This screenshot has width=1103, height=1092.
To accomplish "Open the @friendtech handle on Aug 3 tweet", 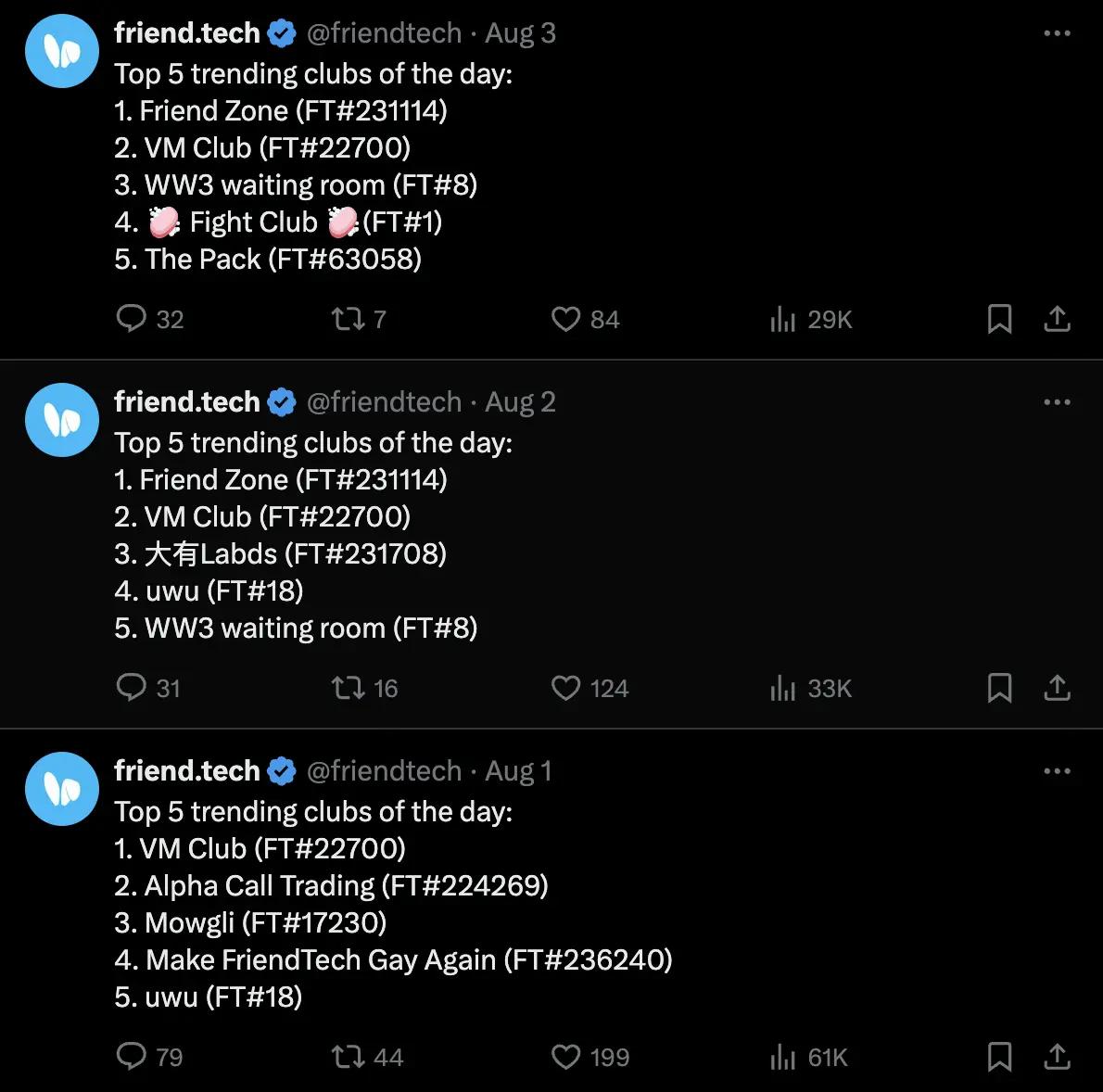I will point(384,33).
